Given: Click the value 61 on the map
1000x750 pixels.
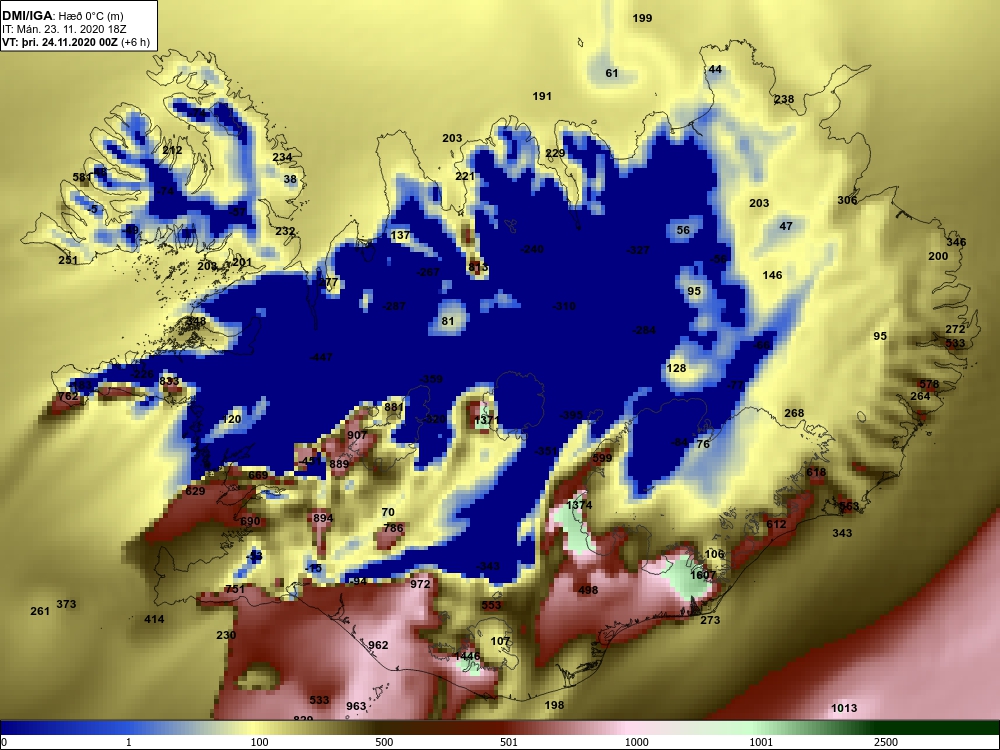Looking at the screenshot, I should coord(612,73).
